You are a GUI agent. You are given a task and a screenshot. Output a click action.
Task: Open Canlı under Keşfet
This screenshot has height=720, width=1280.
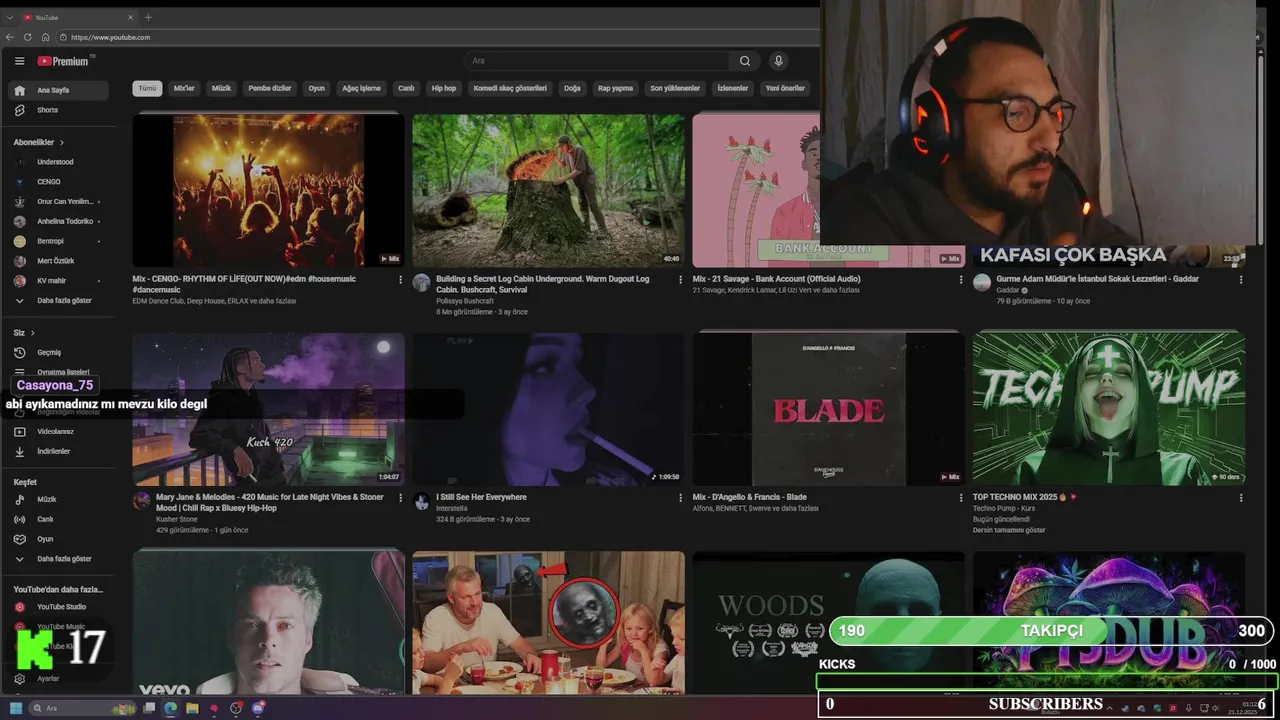[59, 519]
